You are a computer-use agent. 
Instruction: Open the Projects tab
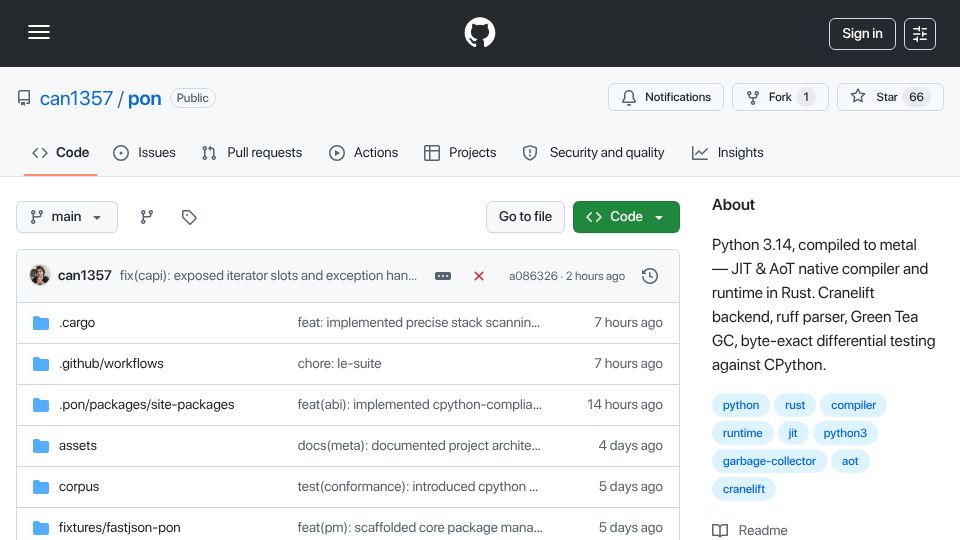tap(460, 152)
